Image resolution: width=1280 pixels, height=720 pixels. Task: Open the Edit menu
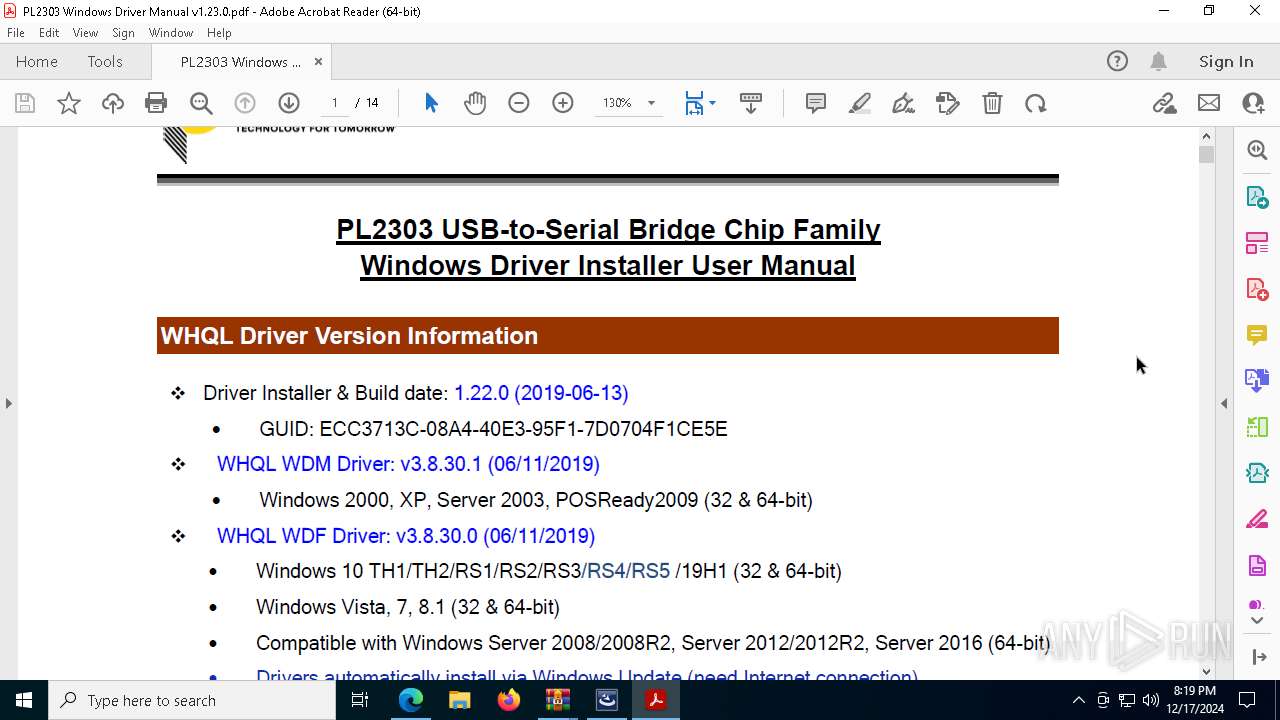click(x=49, y=33)
